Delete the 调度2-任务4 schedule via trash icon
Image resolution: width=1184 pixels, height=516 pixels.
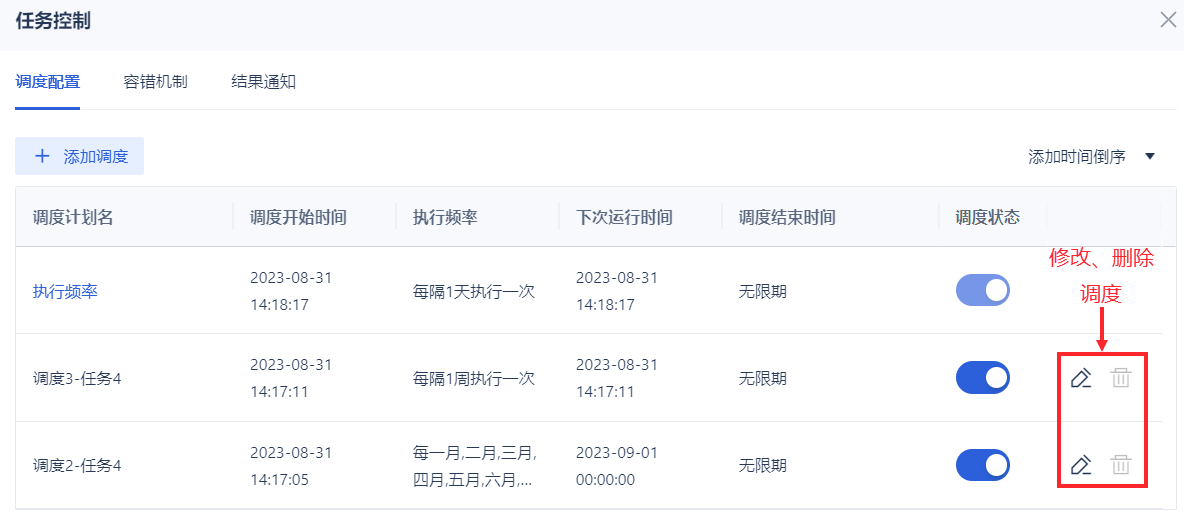point(1121,465)
